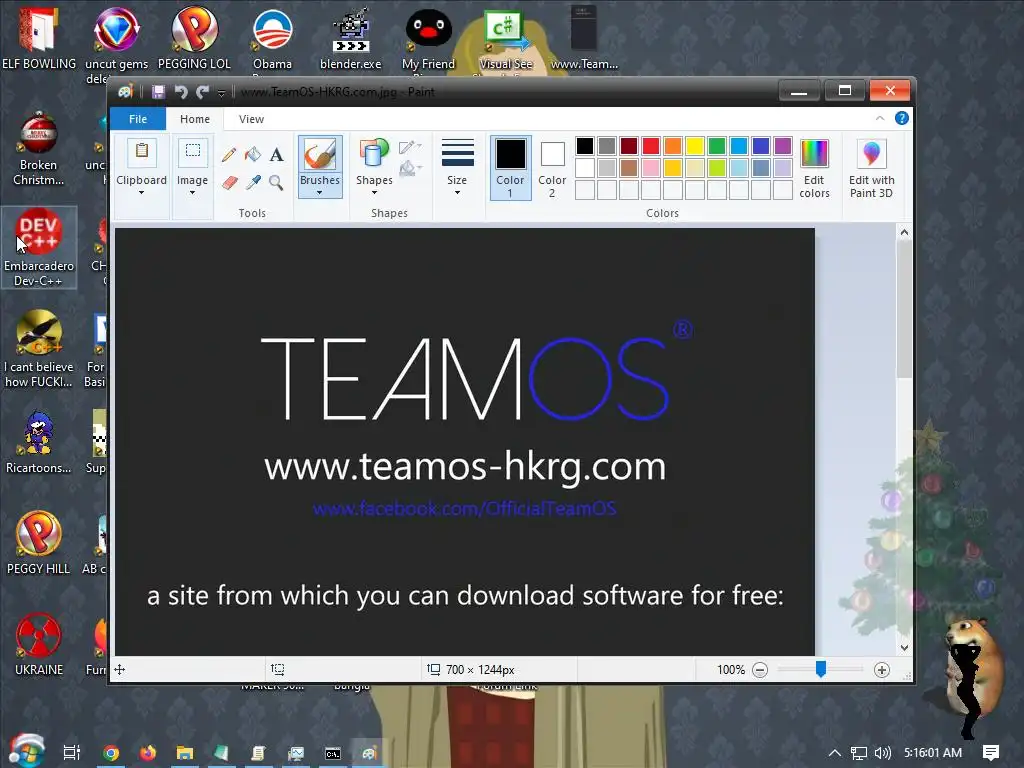
Task: Select the Color picker eyedropper tool
Action: 253,182
